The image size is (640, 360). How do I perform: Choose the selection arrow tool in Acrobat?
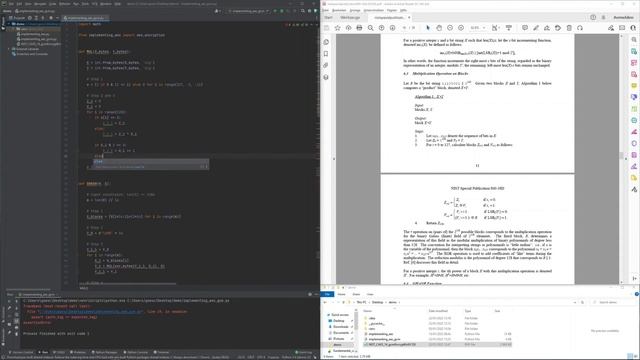tap(428, 28)
